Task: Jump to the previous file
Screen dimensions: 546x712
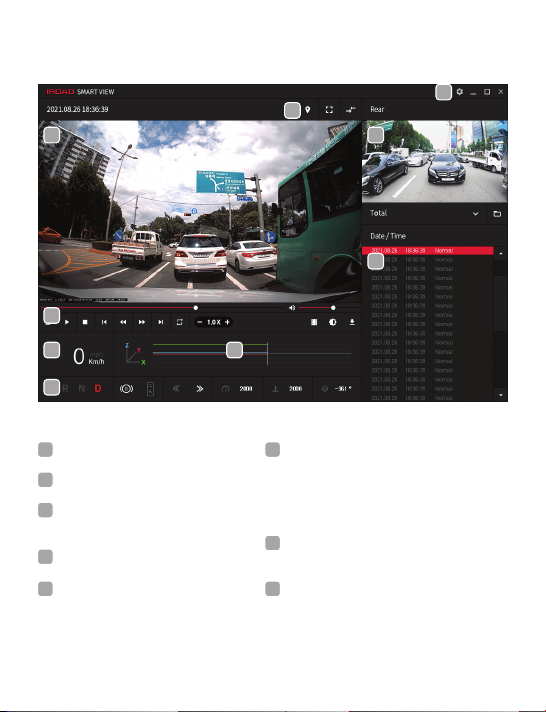Action: [104, 322]
